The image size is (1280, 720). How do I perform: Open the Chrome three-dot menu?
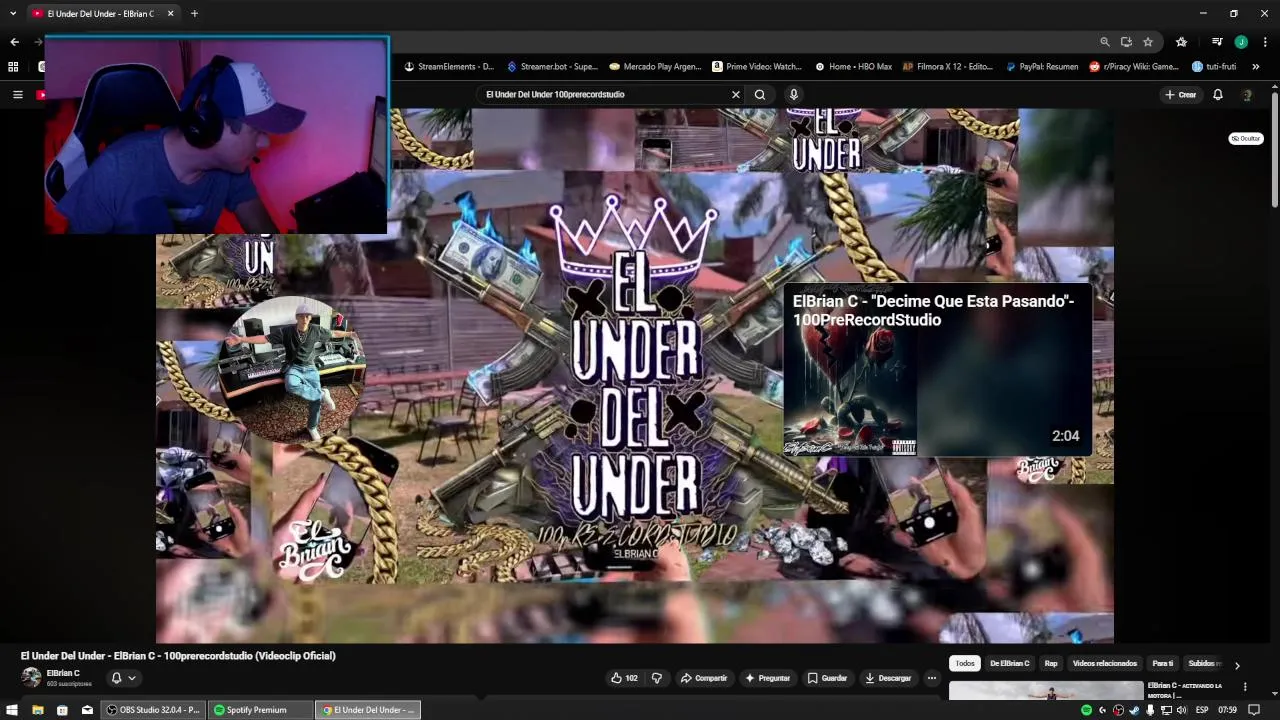coord(1265,42)
